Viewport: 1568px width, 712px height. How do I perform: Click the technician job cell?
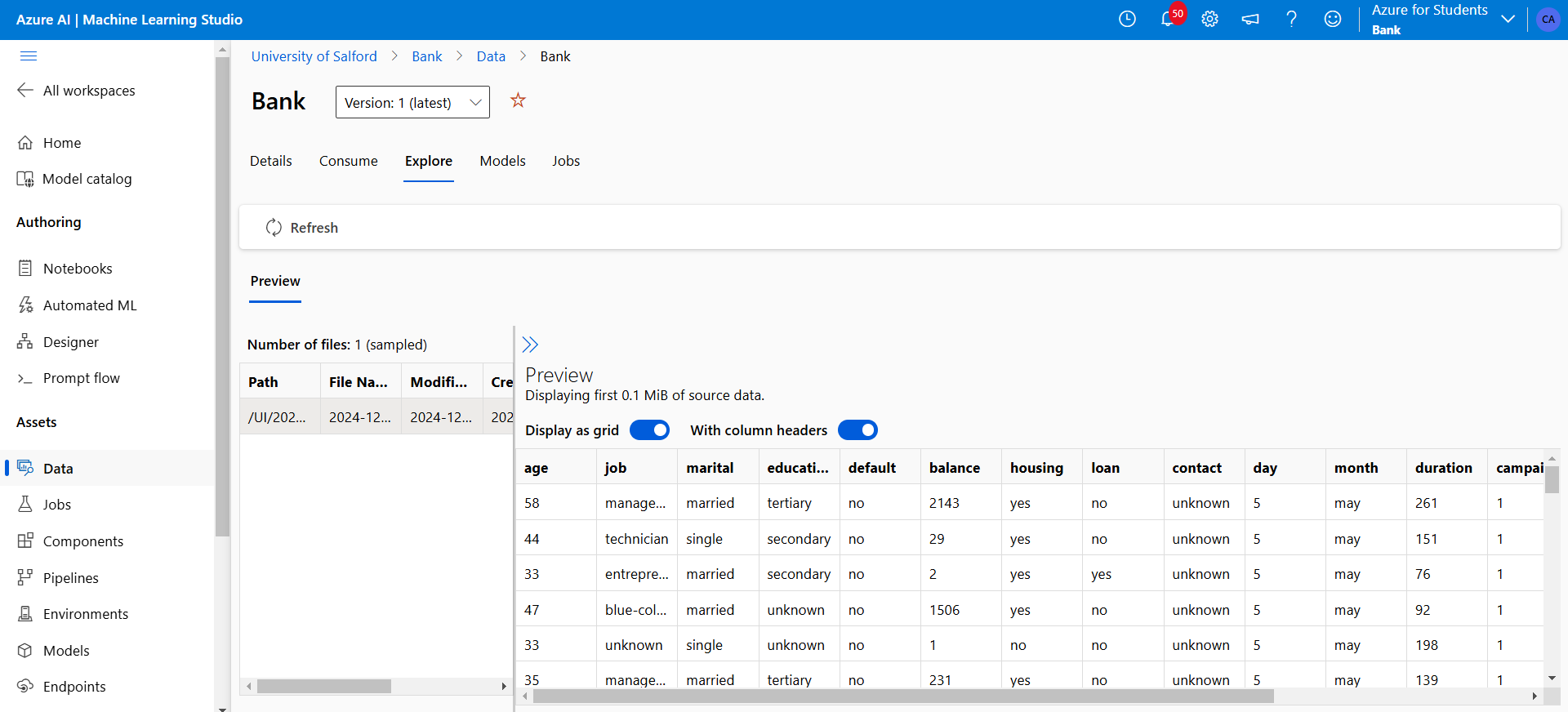(636, 539)
